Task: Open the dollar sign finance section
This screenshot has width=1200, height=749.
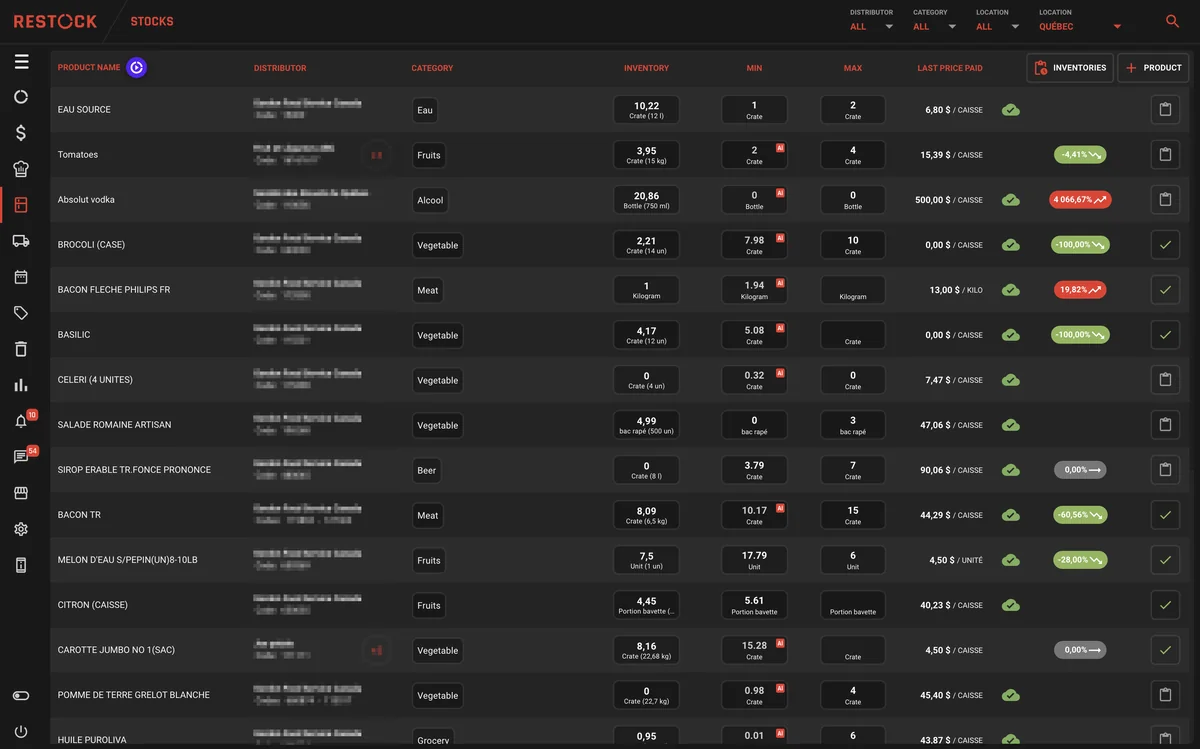Action: 21,133
